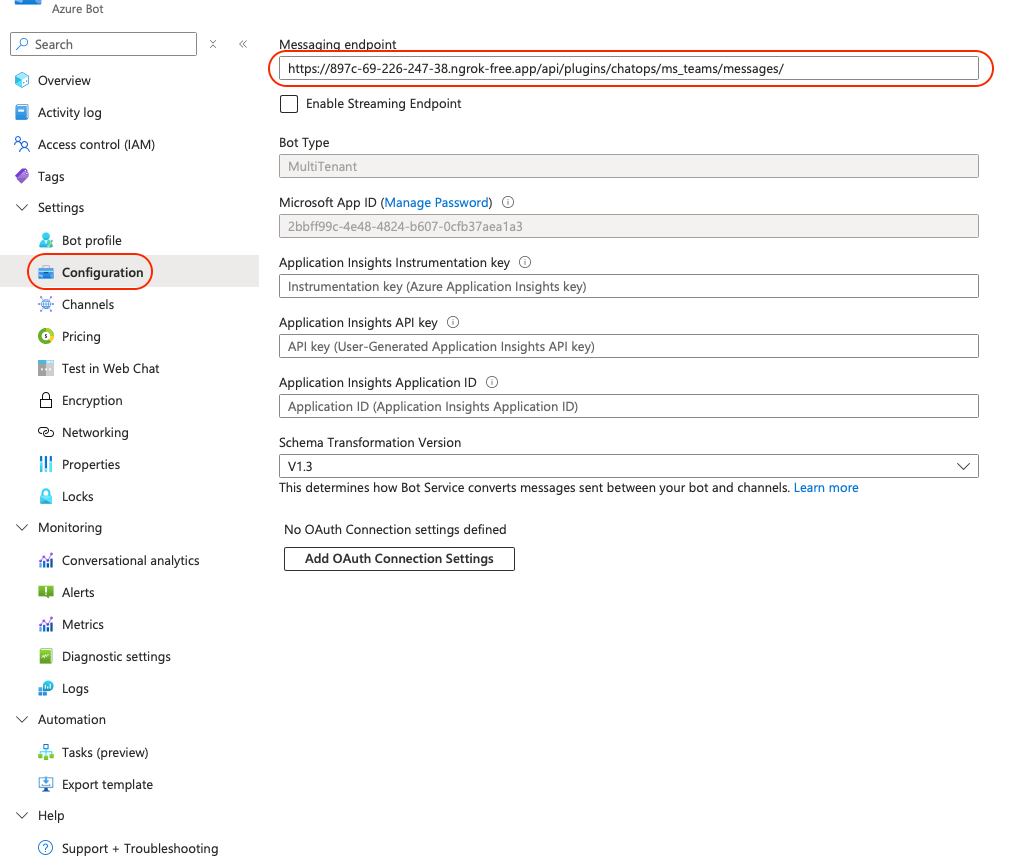
Task: Click the Activity log icon
Action: (x=22, y=112)
